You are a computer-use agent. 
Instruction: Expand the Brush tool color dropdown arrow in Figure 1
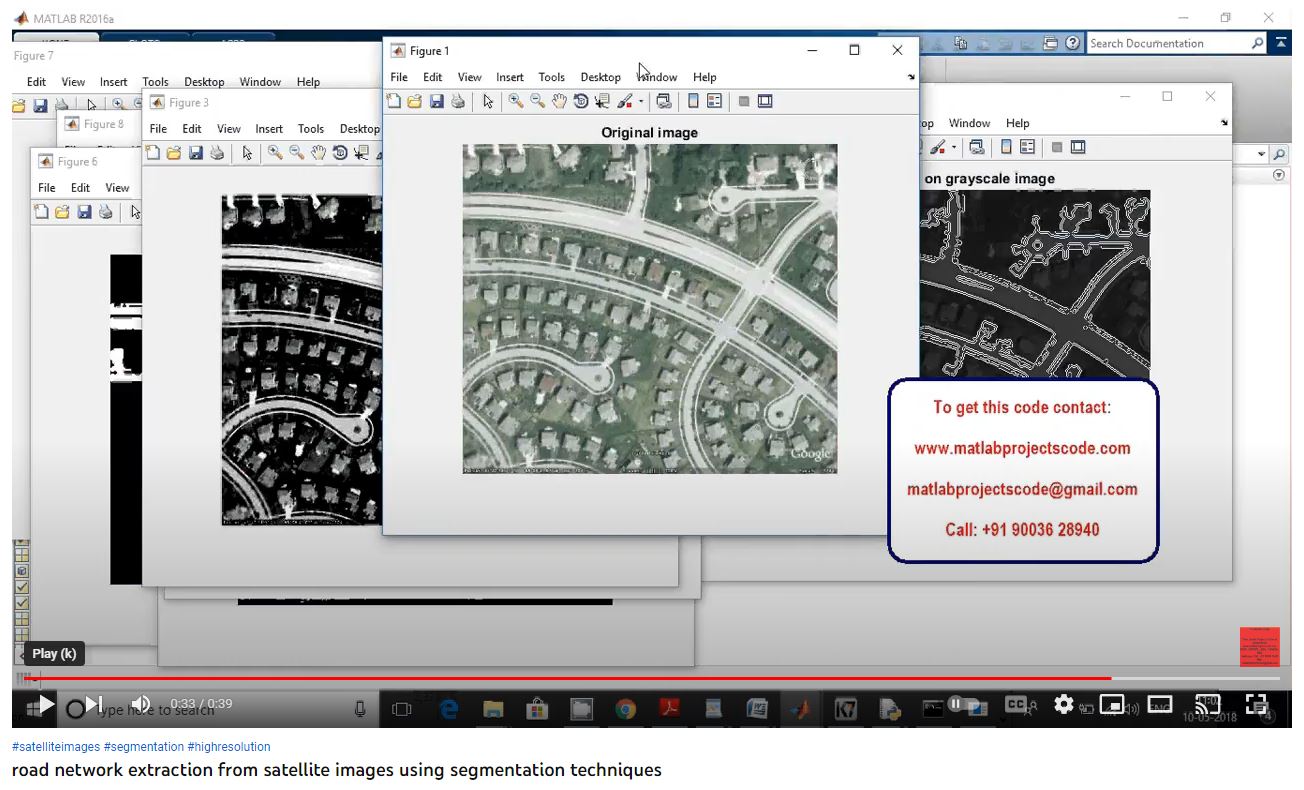641,102
